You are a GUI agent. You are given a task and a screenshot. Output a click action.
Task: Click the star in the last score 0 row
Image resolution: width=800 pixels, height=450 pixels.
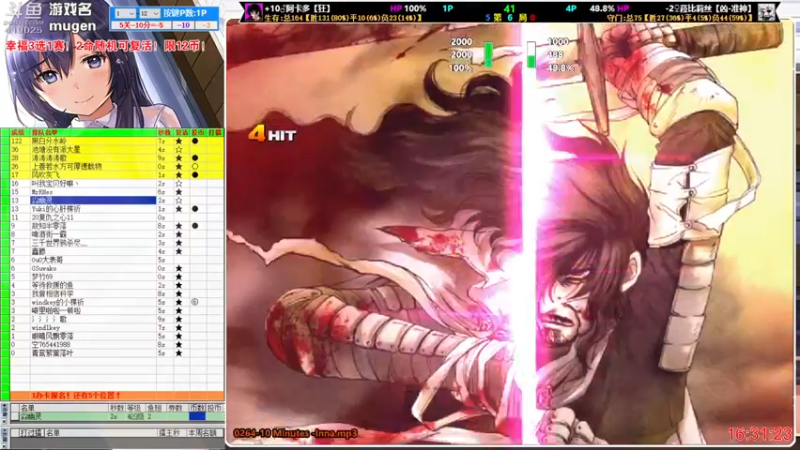pos(179,353)
